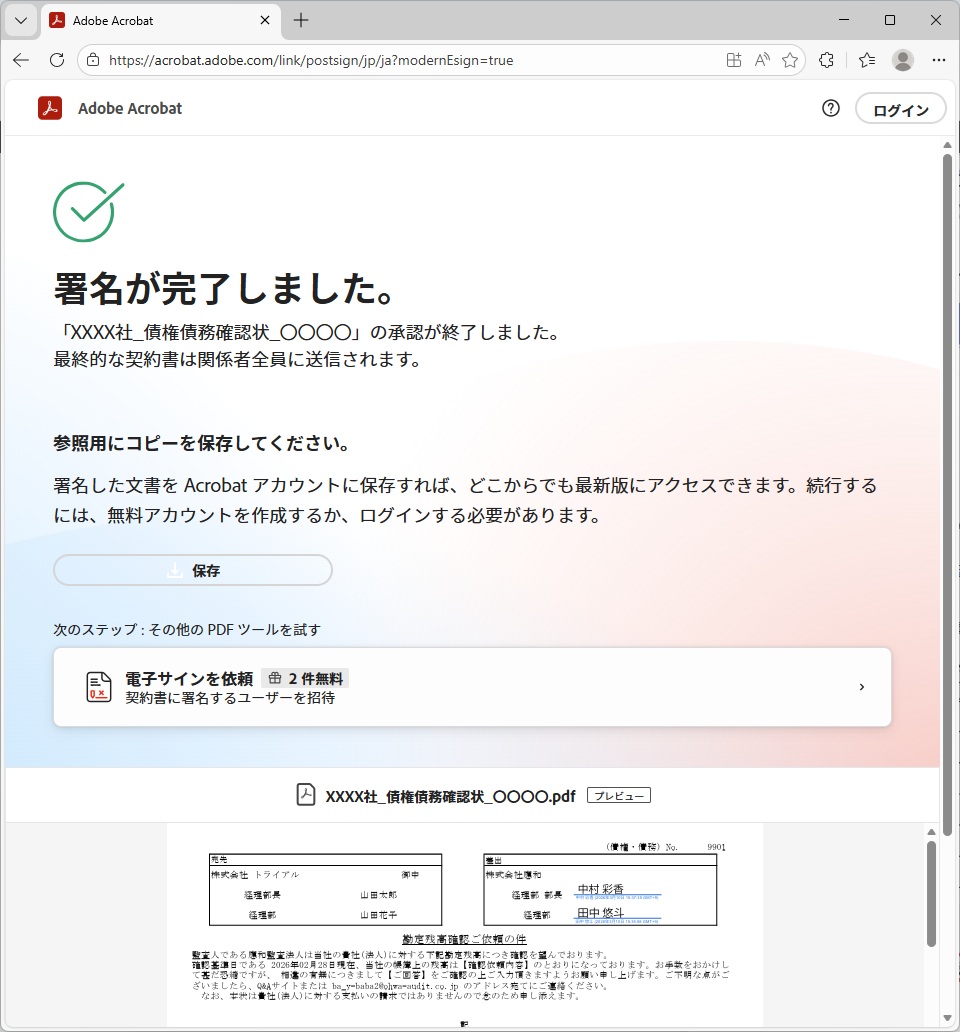Add page to favorites star icon

coord(790,60)
